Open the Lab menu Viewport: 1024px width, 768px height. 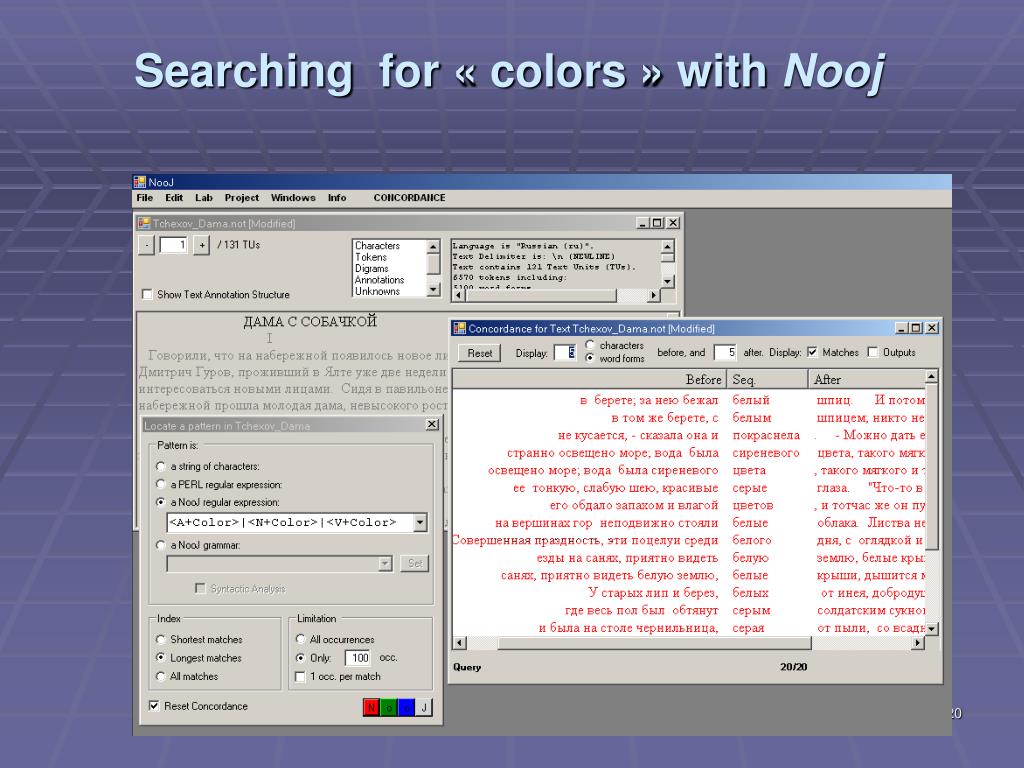click(x=204, y=198)
